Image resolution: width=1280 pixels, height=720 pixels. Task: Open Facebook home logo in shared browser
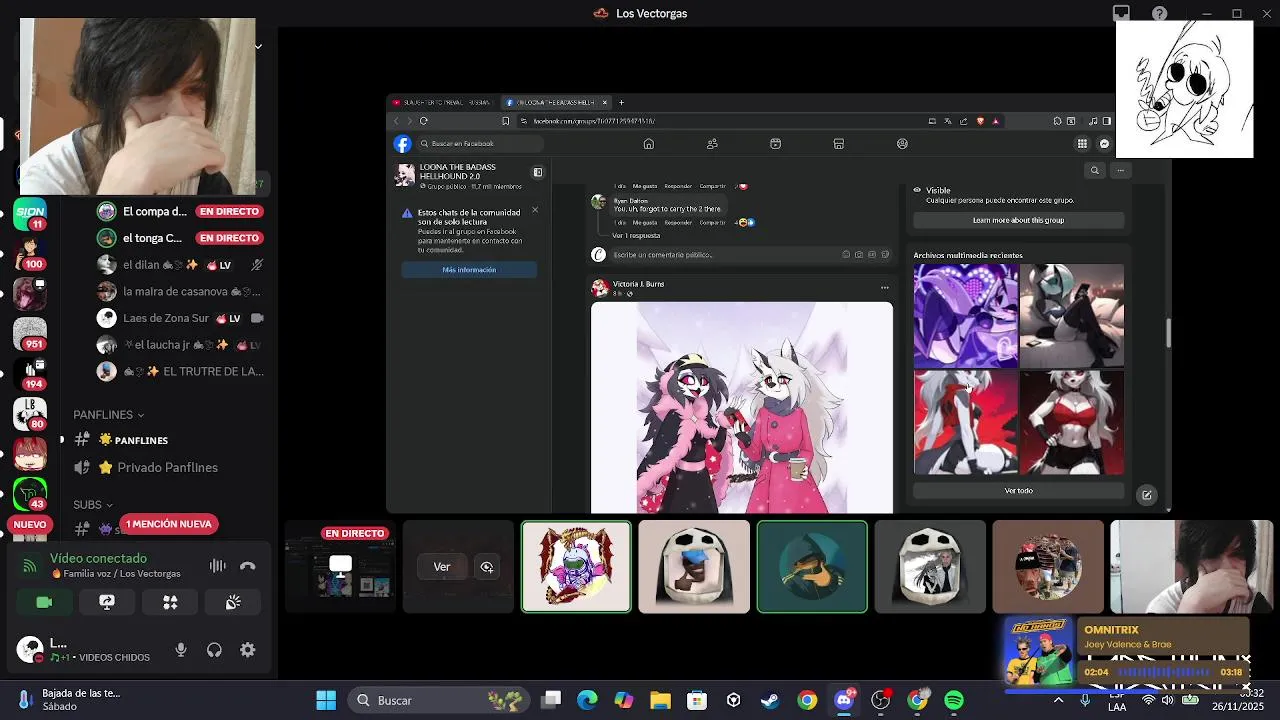402,144
